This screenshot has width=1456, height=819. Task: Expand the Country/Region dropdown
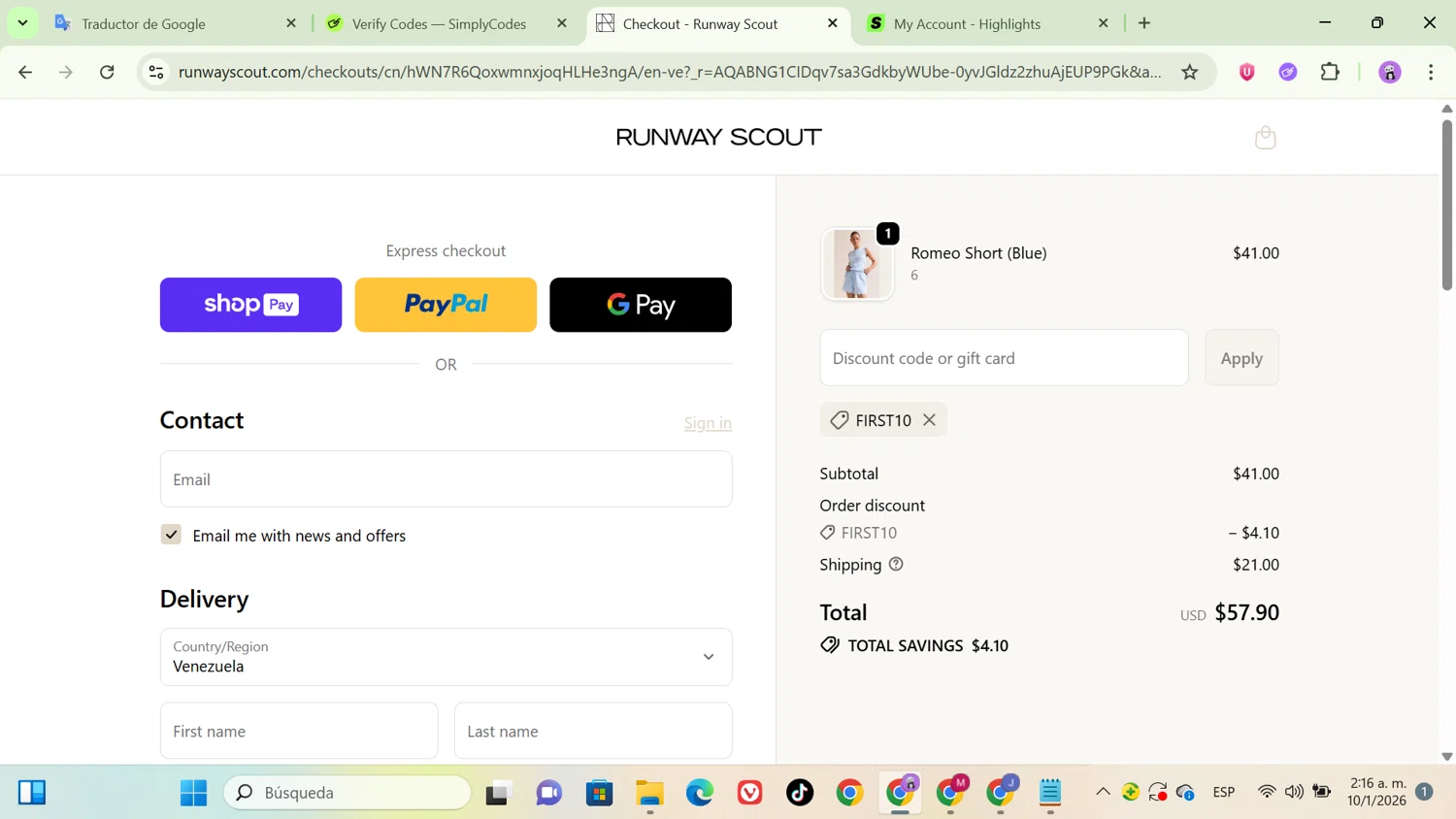[446, 657]
